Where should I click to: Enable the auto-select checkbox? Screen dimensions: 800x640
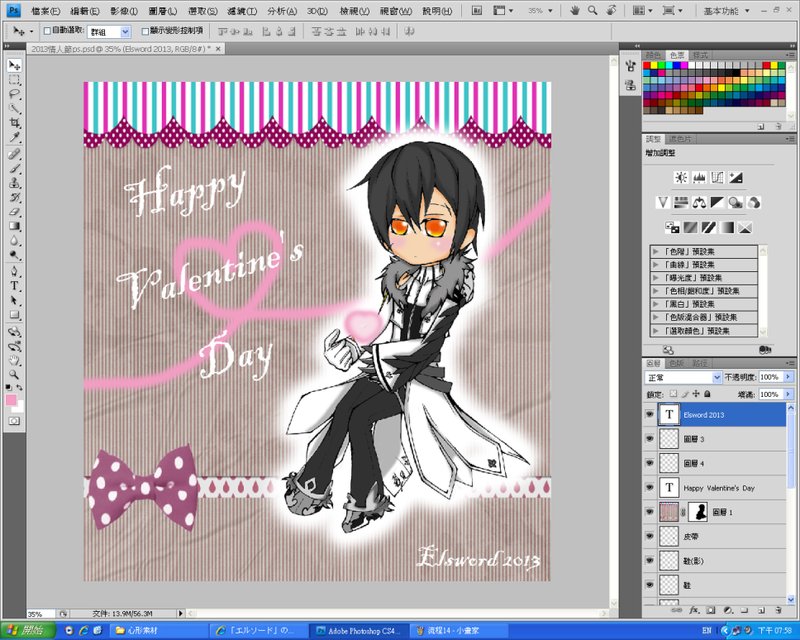pyautogui.click(x=47, y=31)
